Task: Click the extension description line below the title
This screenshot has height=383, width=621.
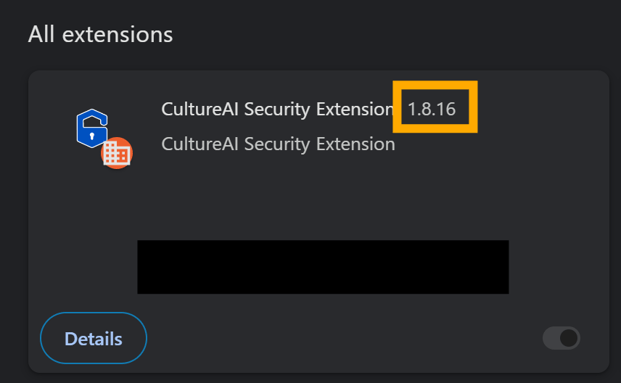Action: point(278,144)
